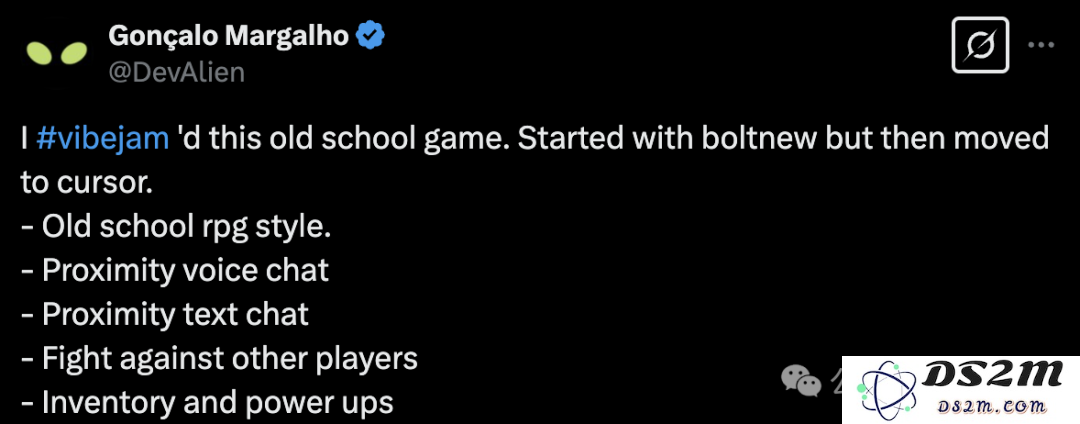This screenshot has width=1080, height=424.
Task: Click 'old school game' in the first sentence
Action: (x=391, y=140)
